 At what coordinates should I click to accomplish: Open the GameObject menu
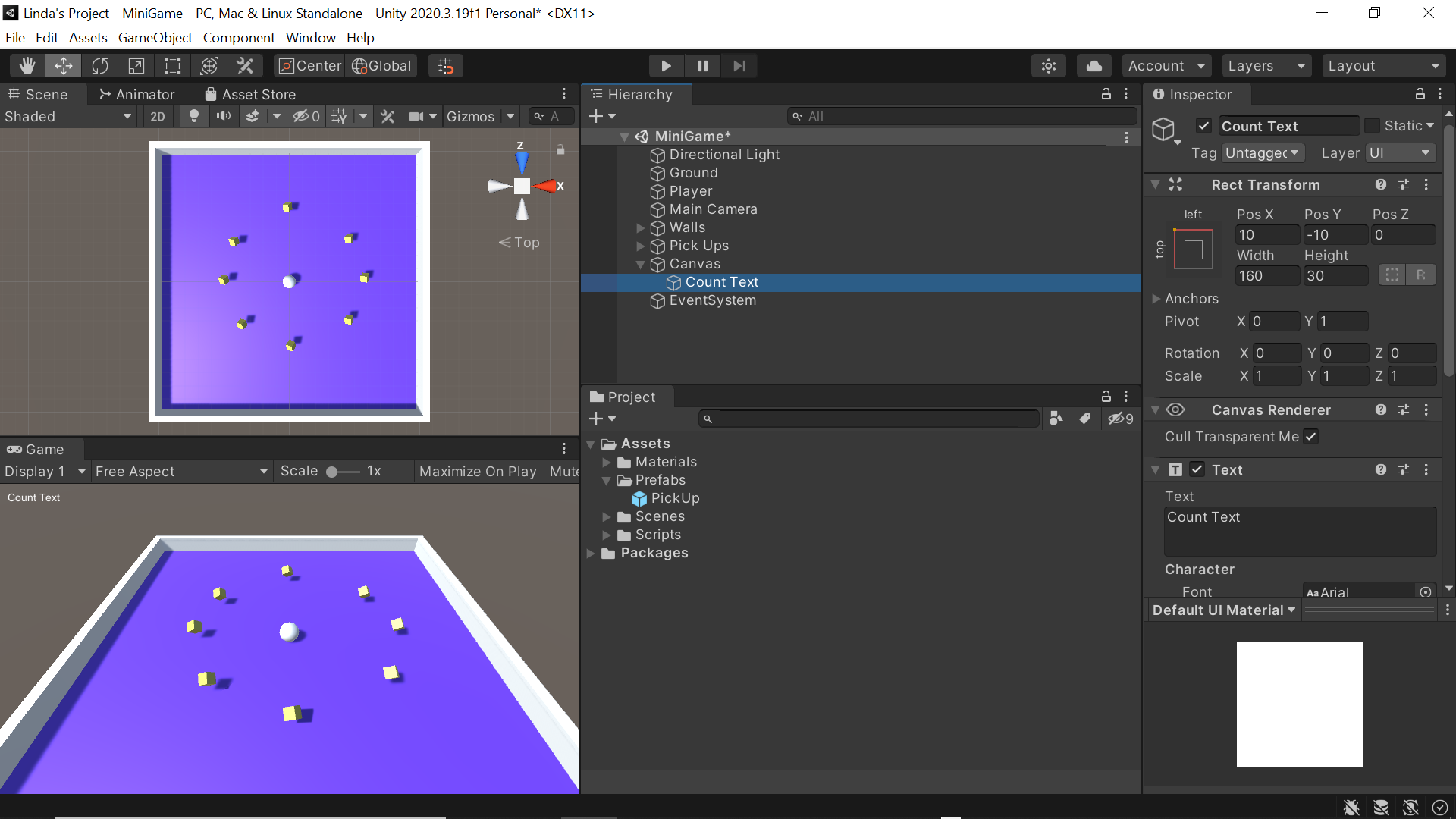point(155,38)
